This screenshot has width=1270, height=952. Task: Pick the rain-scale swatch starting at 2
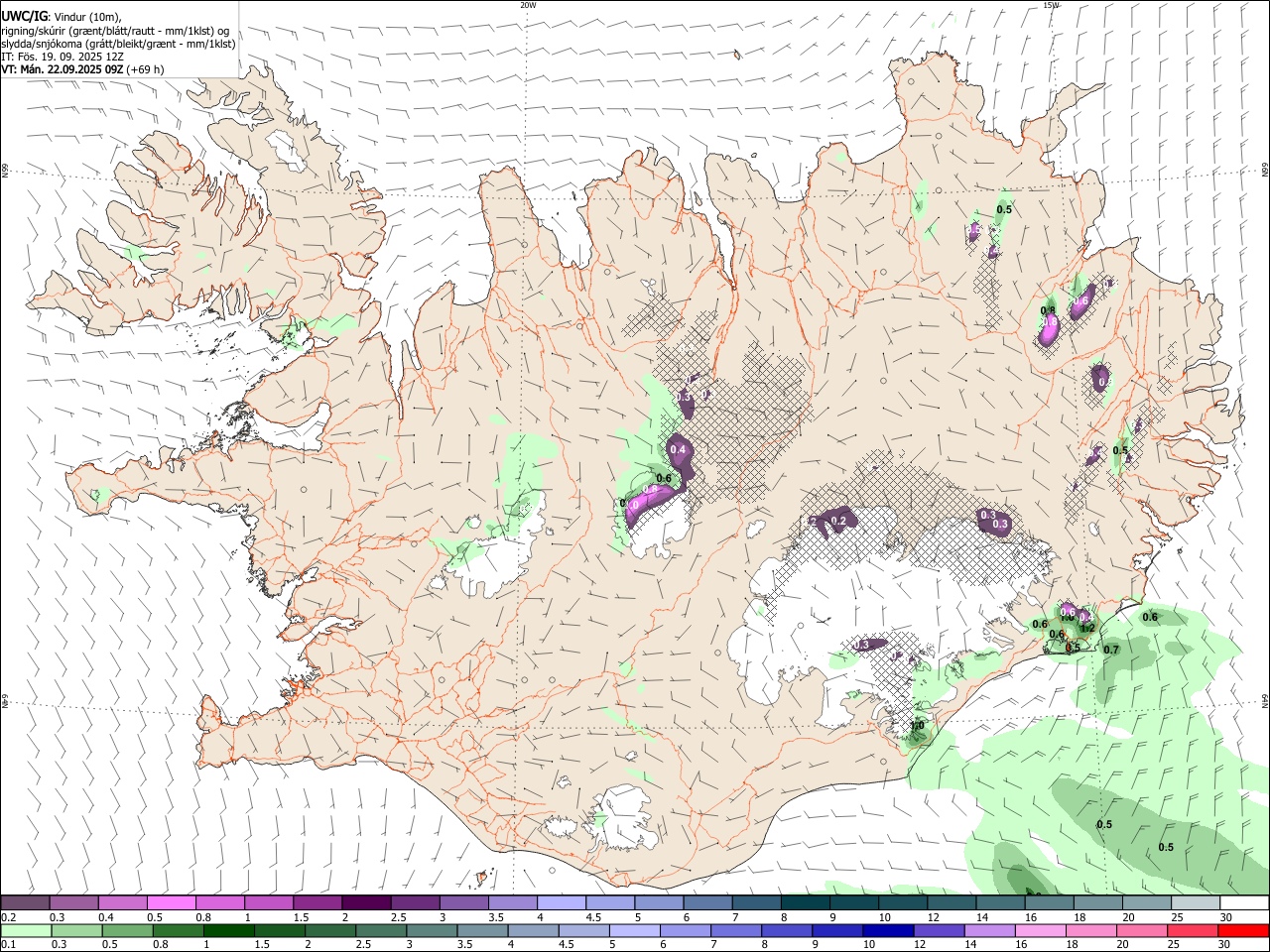pyautogui.click(x=330, y=930)
